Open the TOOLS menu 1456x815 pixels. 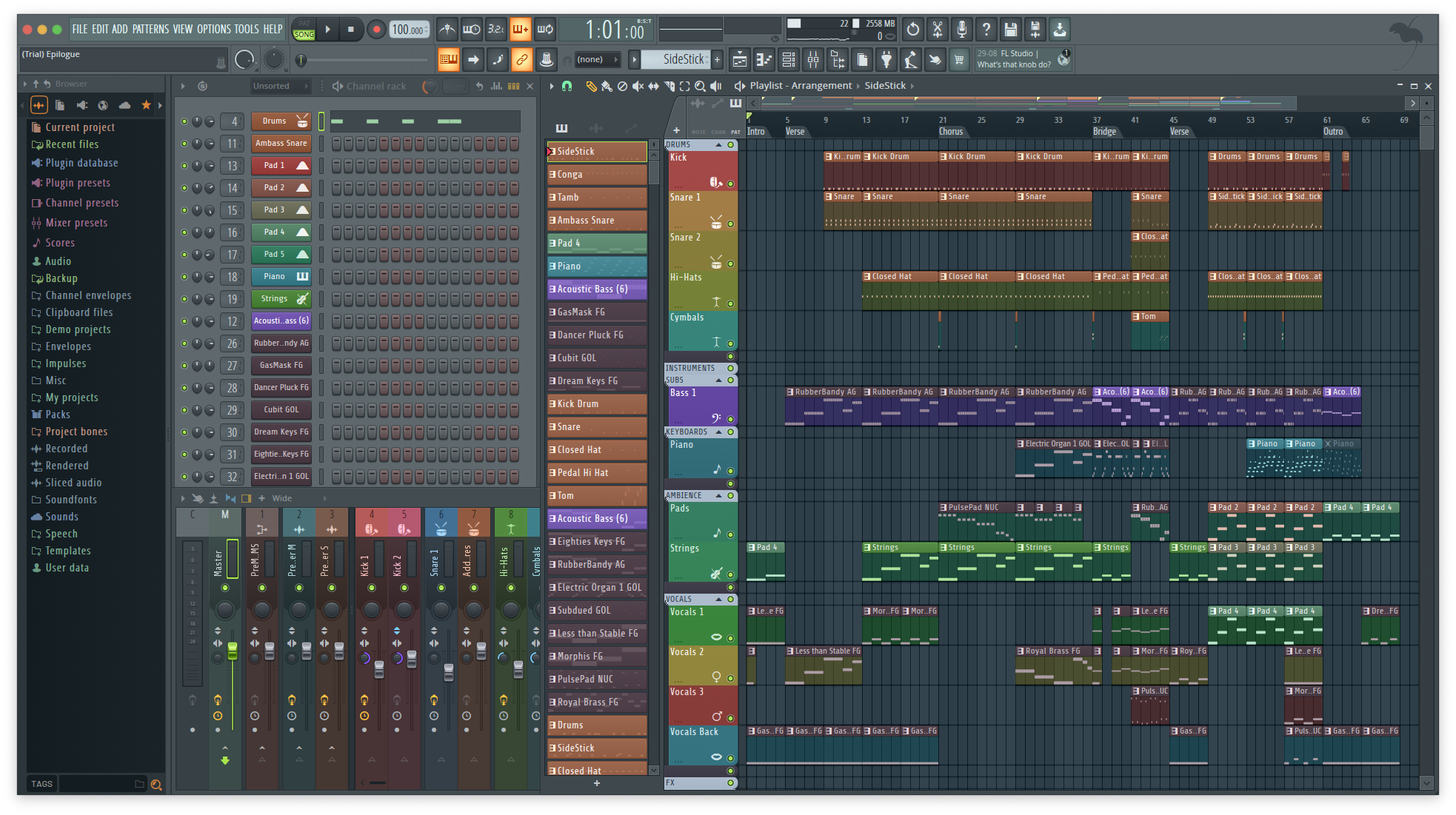pos(247,30)
